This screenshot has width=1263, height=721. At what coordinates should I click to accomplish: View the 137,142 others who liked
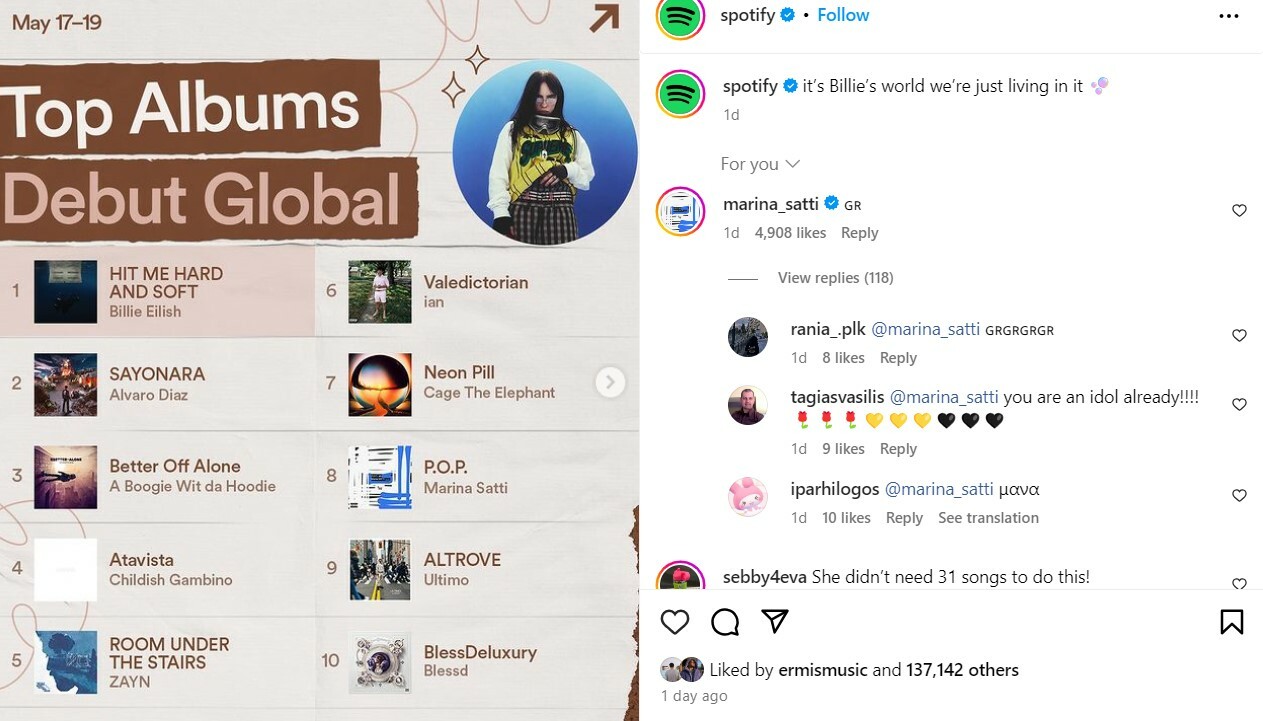pyautogui.click(x=962, y=670)
